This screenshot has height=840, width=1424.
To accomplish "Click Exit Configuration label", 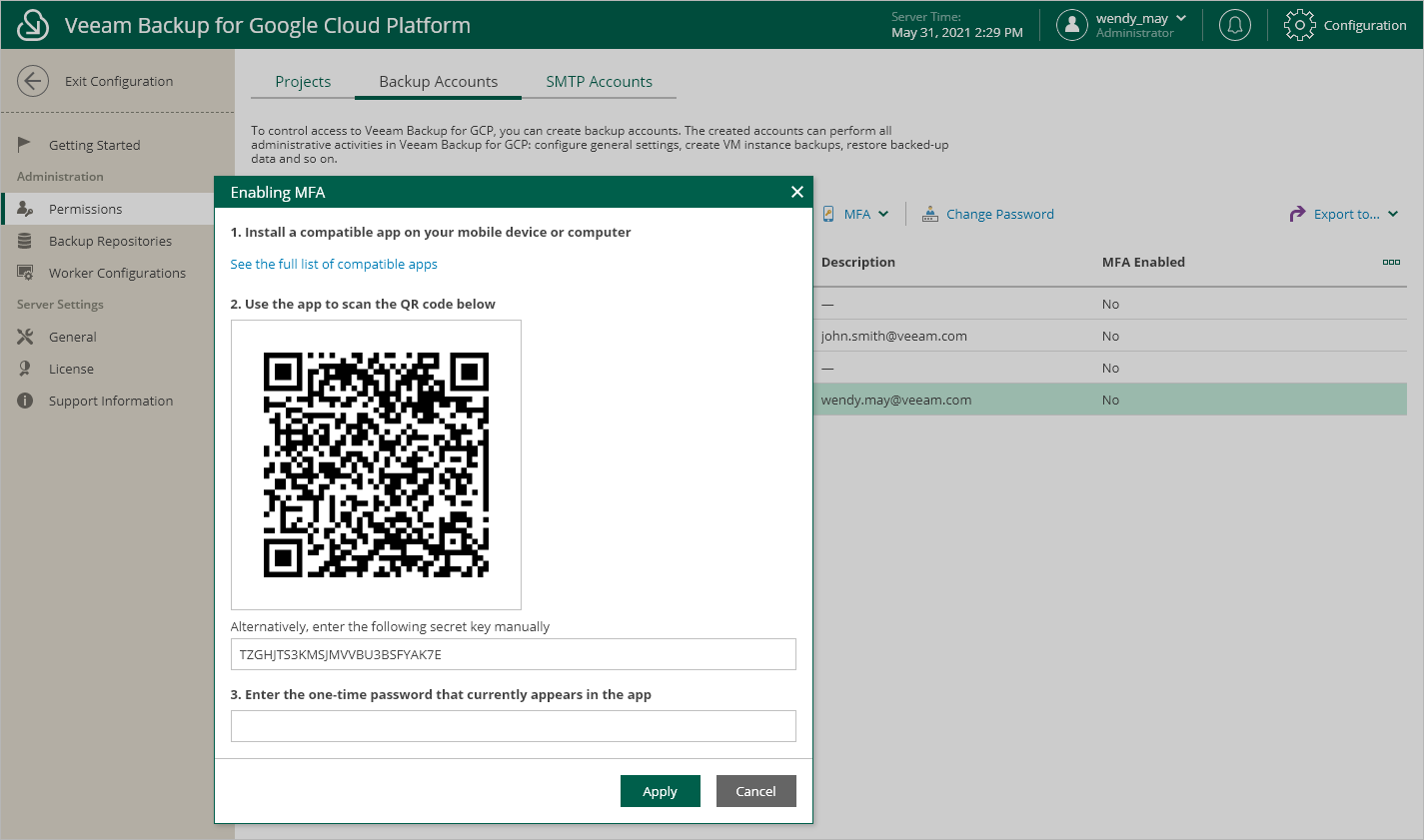I will tap(119, 81).
